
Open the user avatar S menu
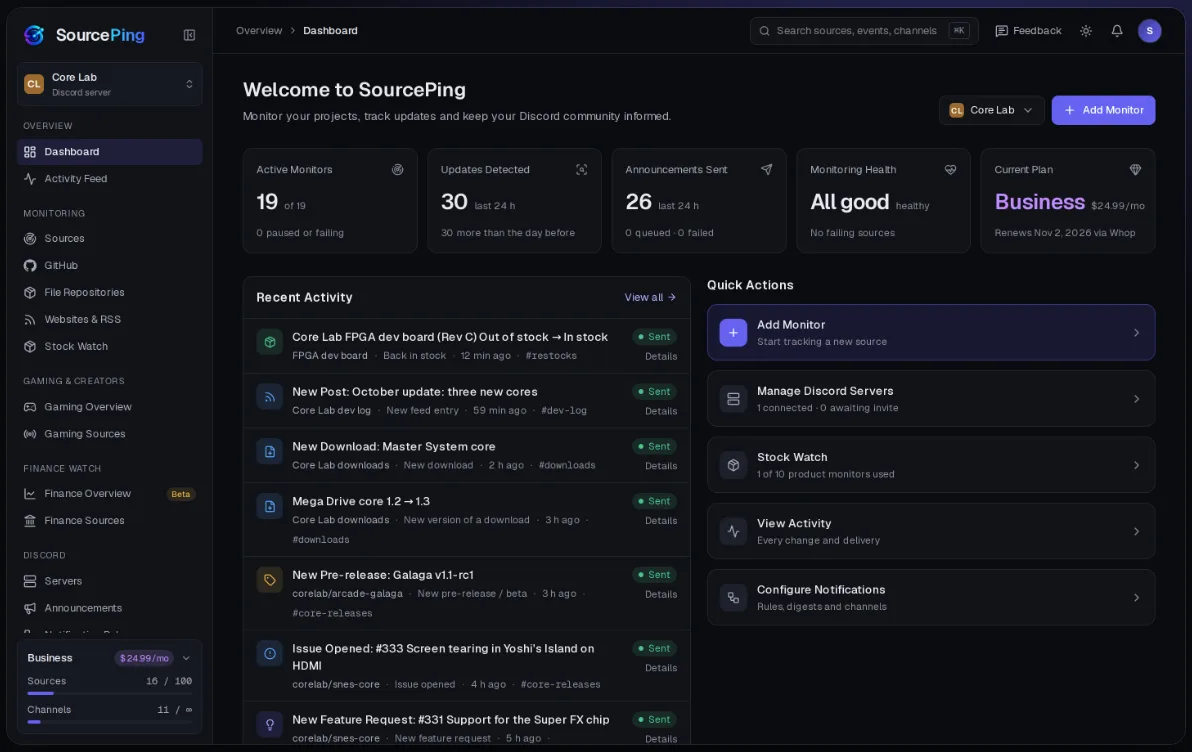pos(1149,31)
